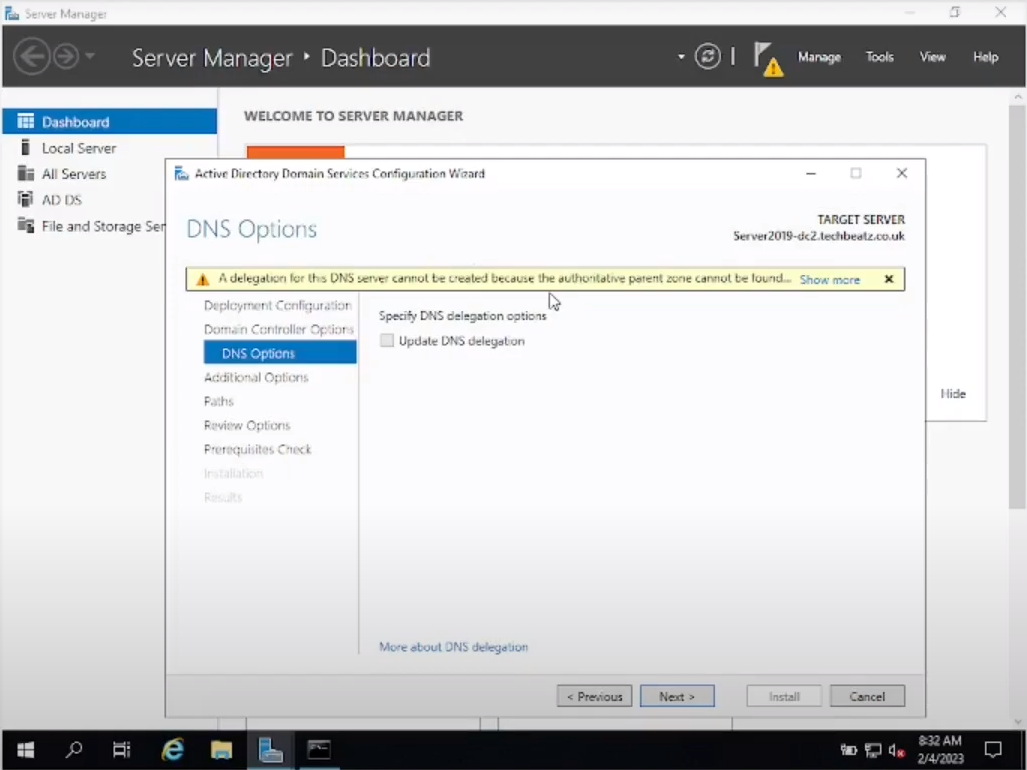
Task: Refresh Server Manager with the refresh icon
Action: [708, 57]
